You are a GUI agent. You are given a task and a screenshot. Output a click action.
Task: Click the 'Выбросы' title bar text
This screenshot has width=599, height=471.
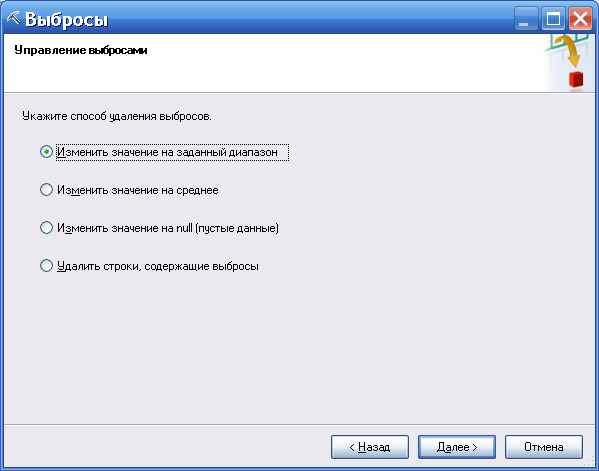(x=66, y=19)
